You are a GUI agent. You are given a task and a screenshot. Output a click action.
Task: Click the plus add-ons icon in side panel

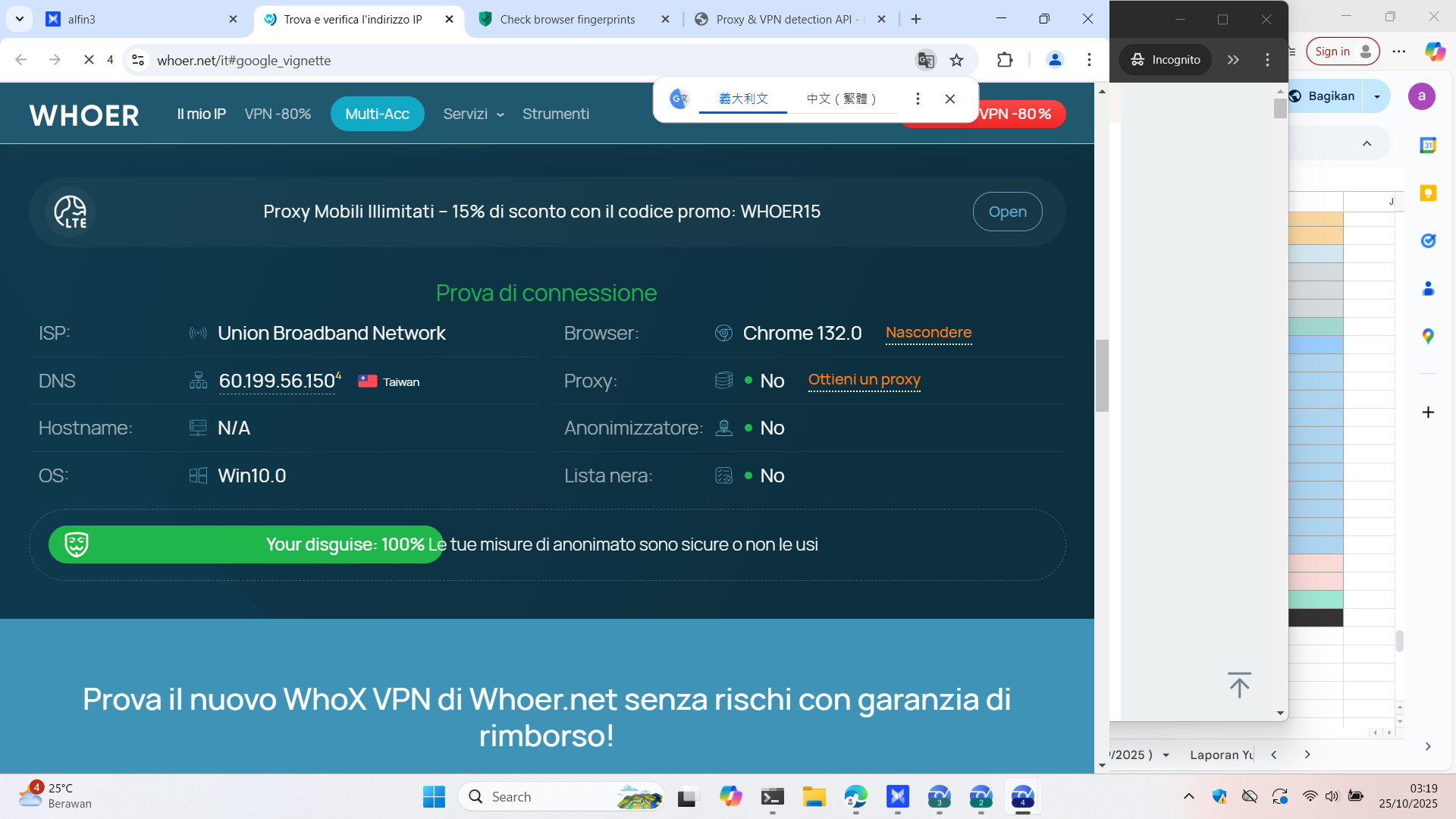pyautogui.click(x=1428, y=413)
